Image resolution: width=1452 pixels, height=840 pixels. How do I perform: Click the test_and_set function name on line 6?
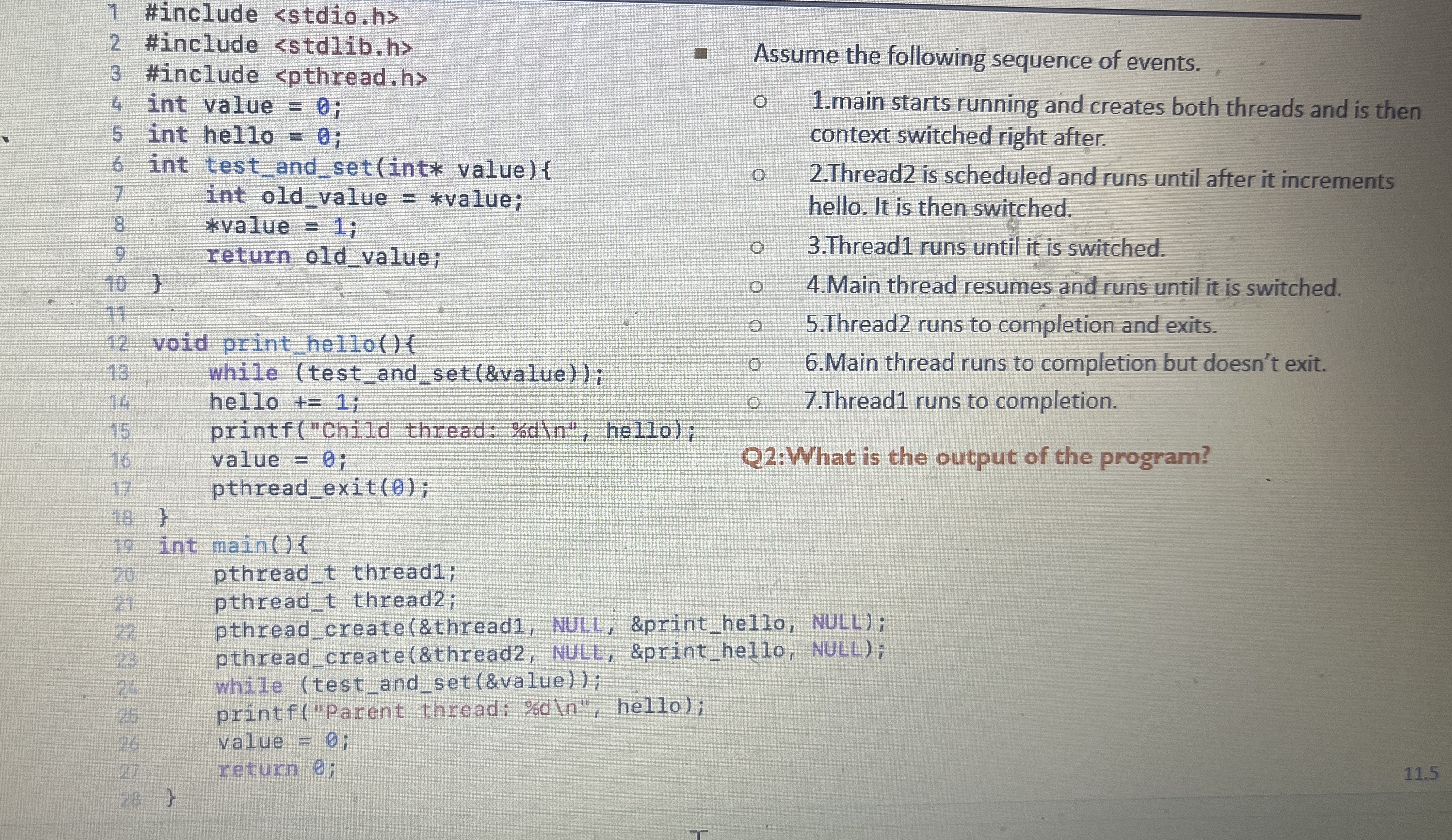click(290, 167)
